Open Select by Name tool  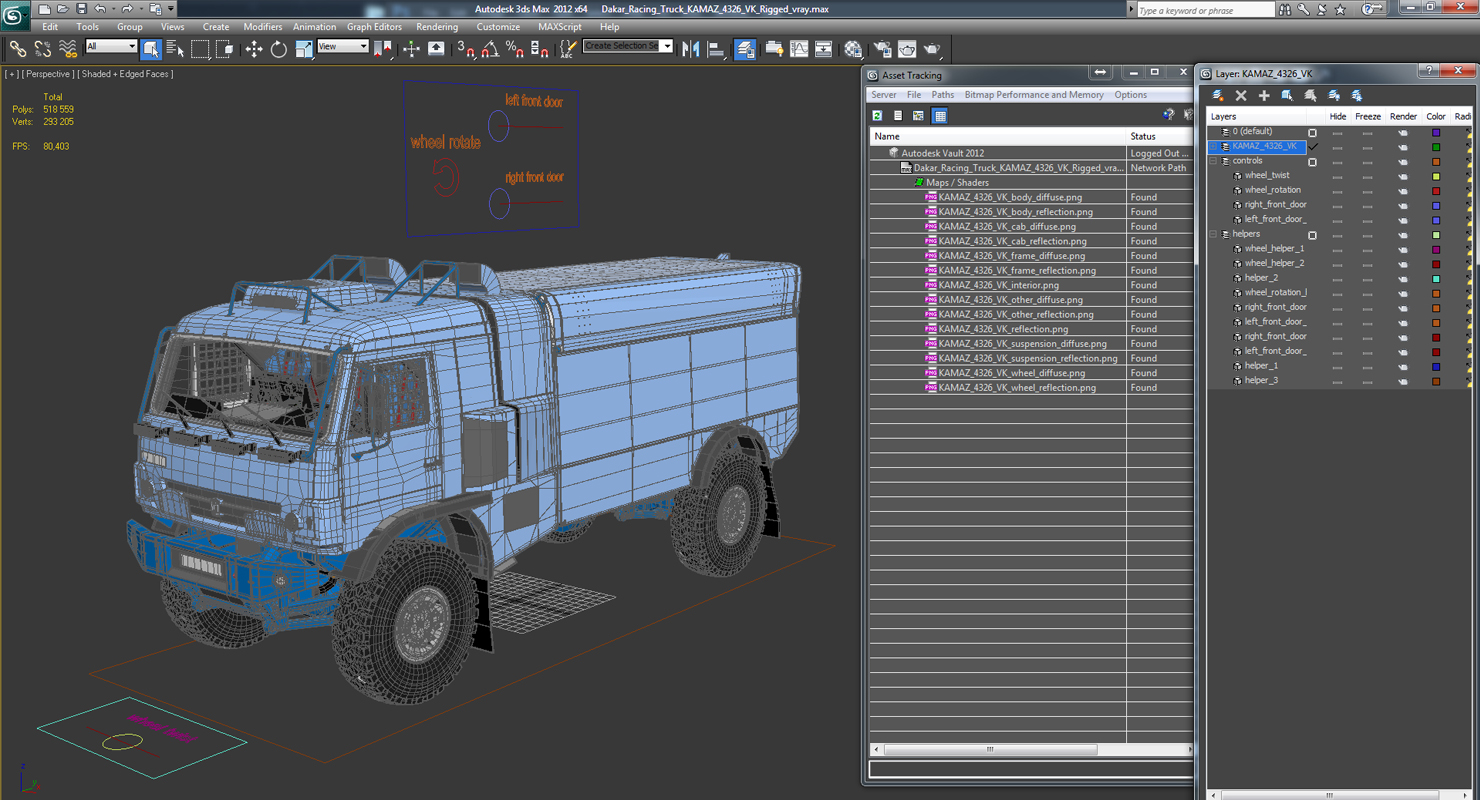(x=175, y=48)
